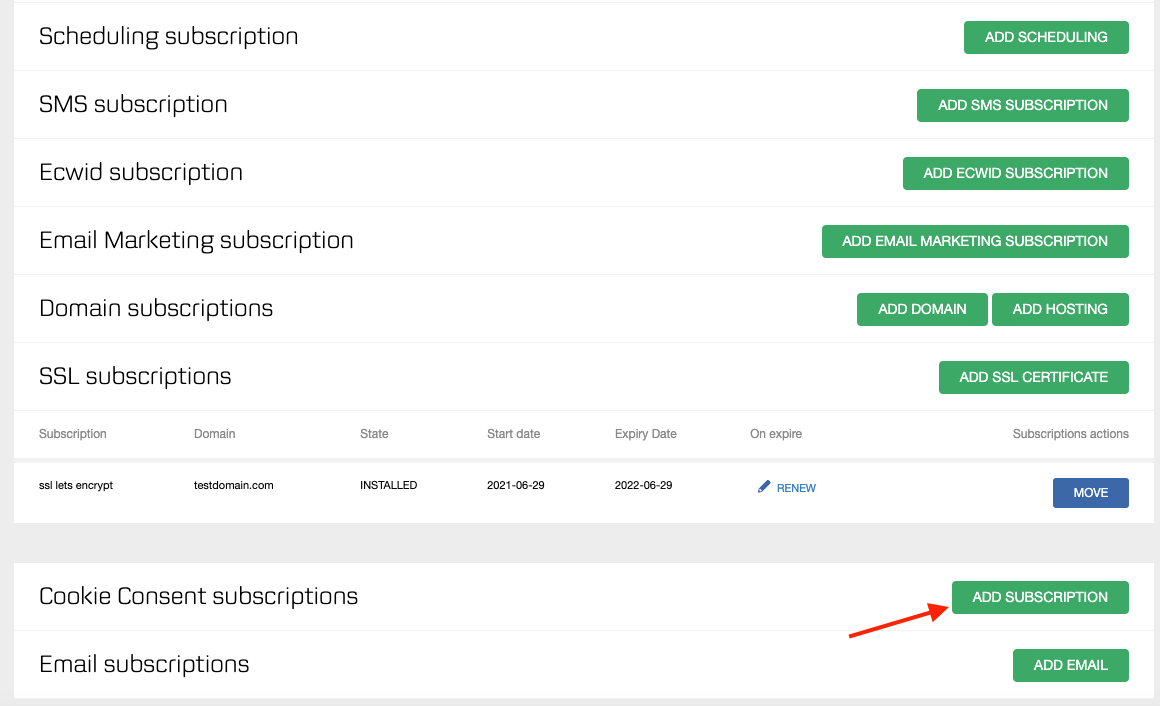Add a Cookie Consent subscription
The width and height of the screenshot is (1160, 706).
click(x=1040, y=597)
